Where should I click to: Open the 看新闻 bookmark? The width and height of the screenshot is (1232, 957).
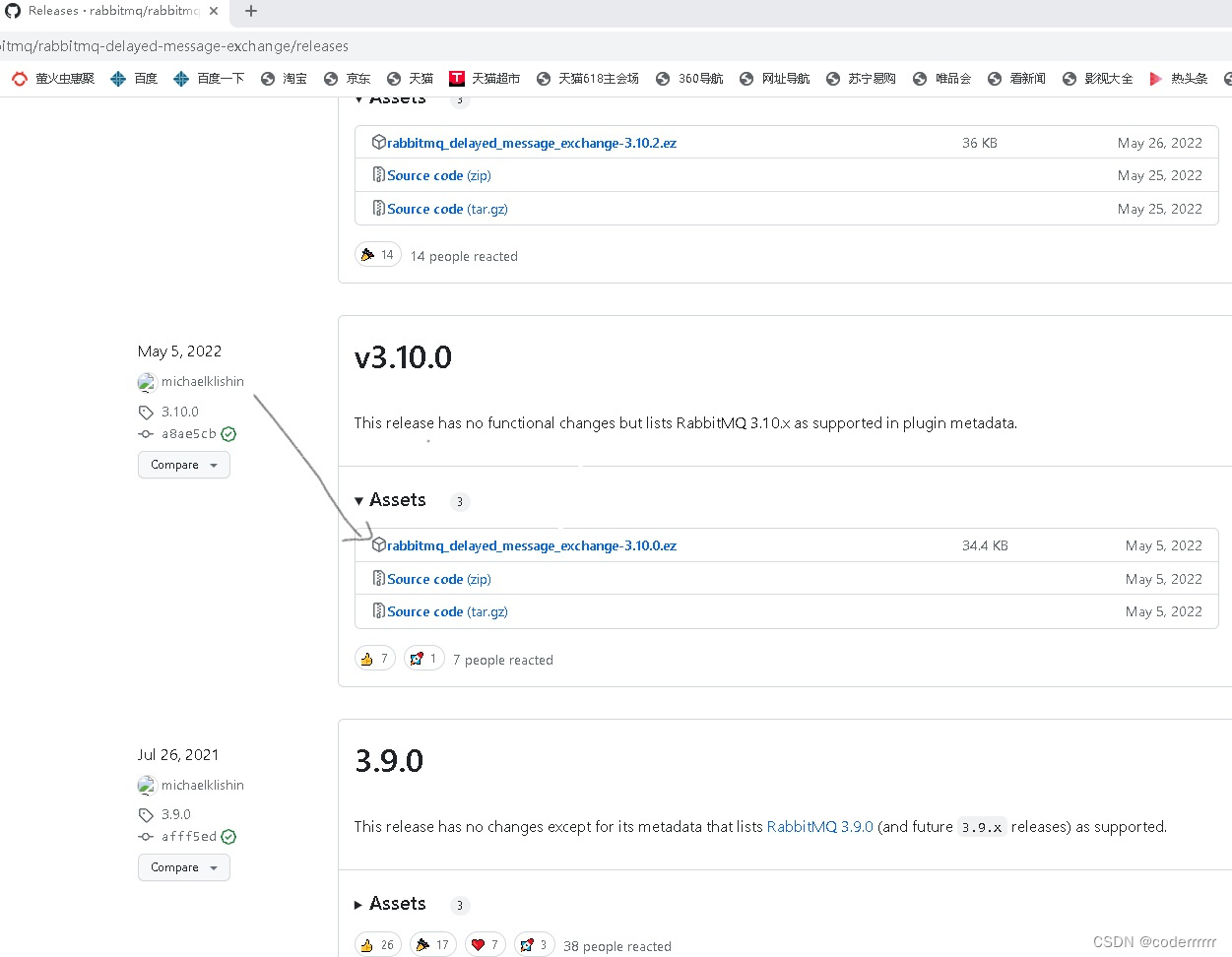(1016, 79)
